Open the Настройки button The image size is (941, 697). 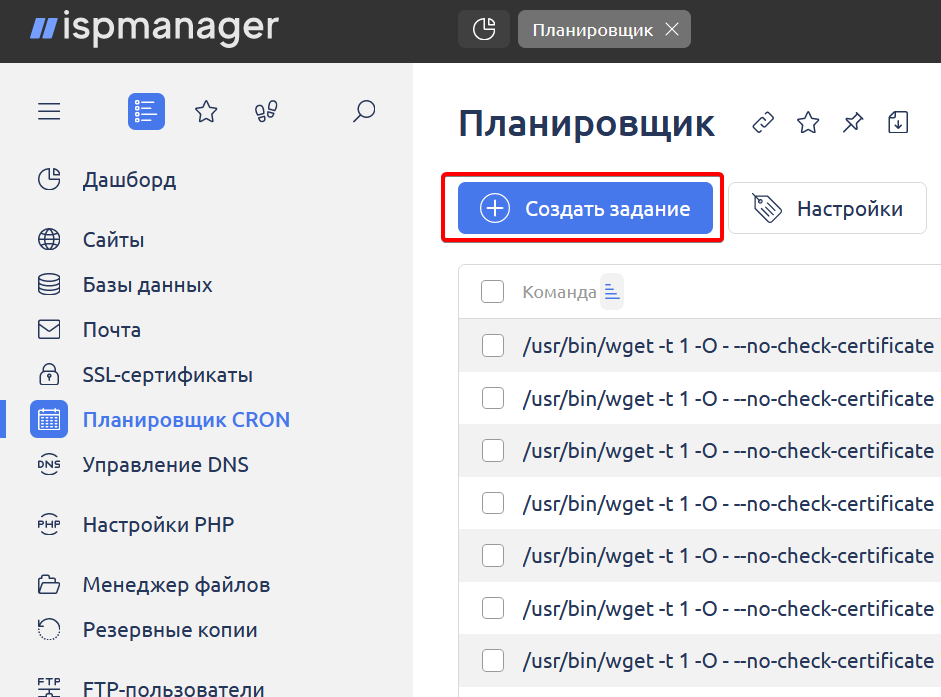coord(827,209)
